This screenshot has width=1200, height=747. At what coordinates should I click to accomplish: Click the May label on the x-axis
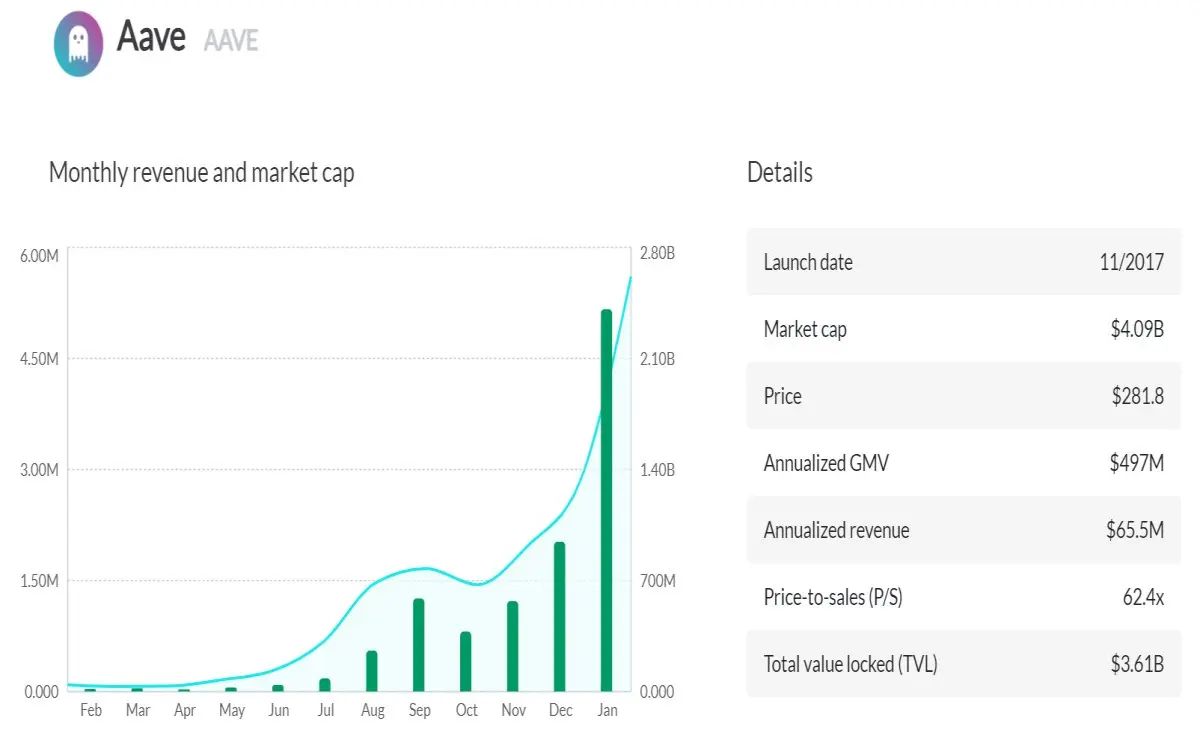coord(232,711)
